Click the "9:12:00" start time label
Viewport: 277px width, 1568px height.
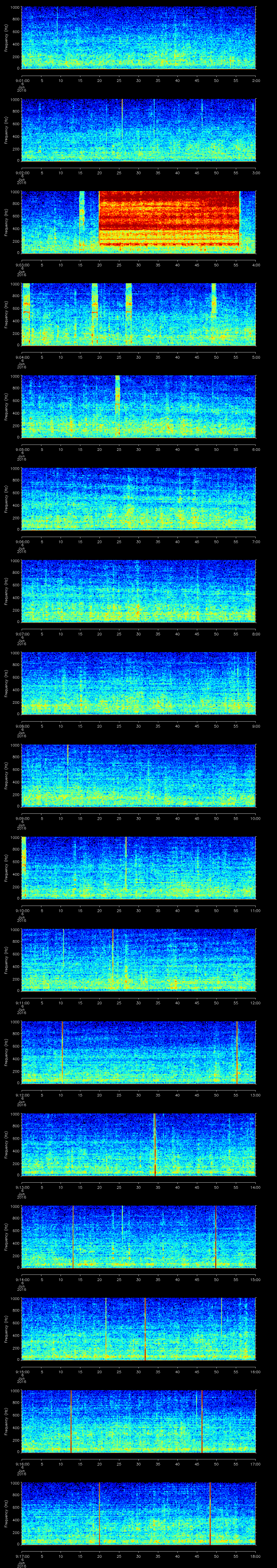[x=22, y=1095]
